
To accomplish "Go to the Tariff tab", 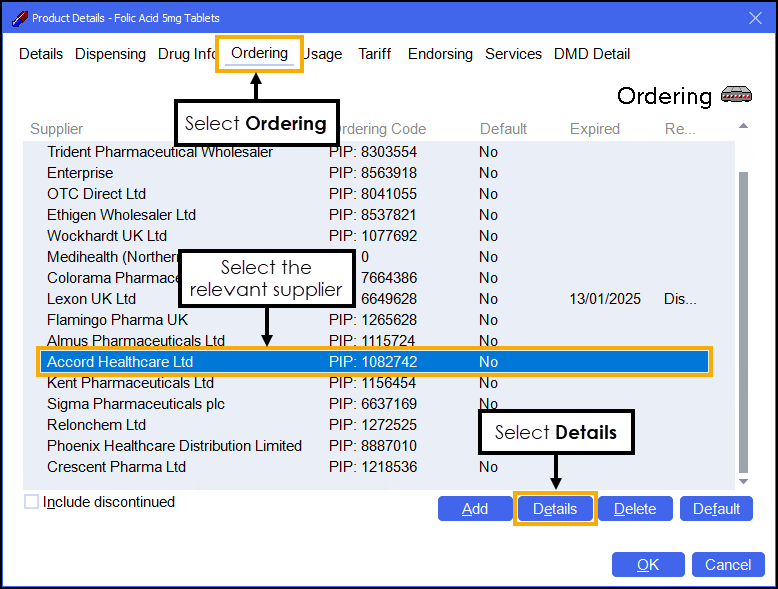I will (375, 54).
